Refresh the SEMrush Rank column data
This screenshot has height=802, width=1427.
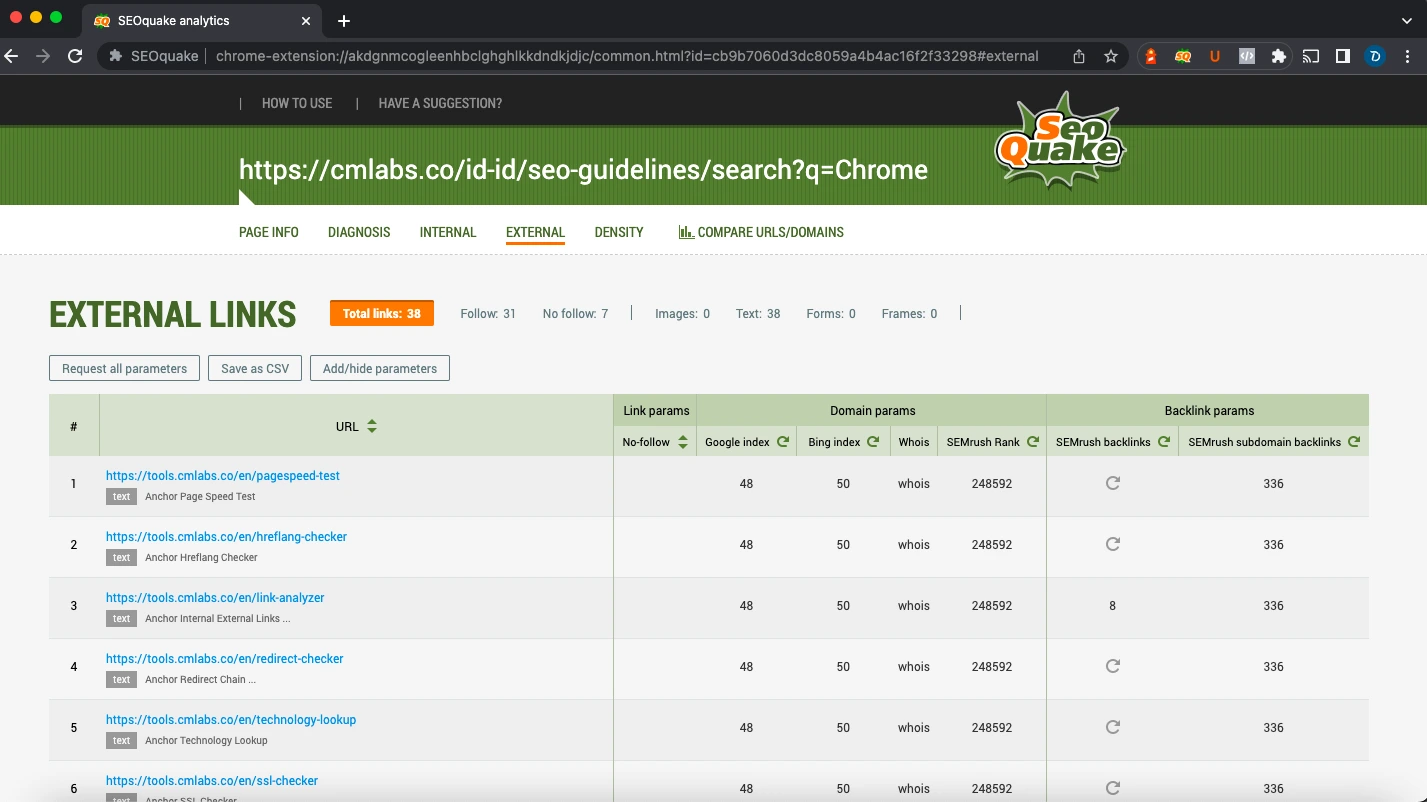1030,441
